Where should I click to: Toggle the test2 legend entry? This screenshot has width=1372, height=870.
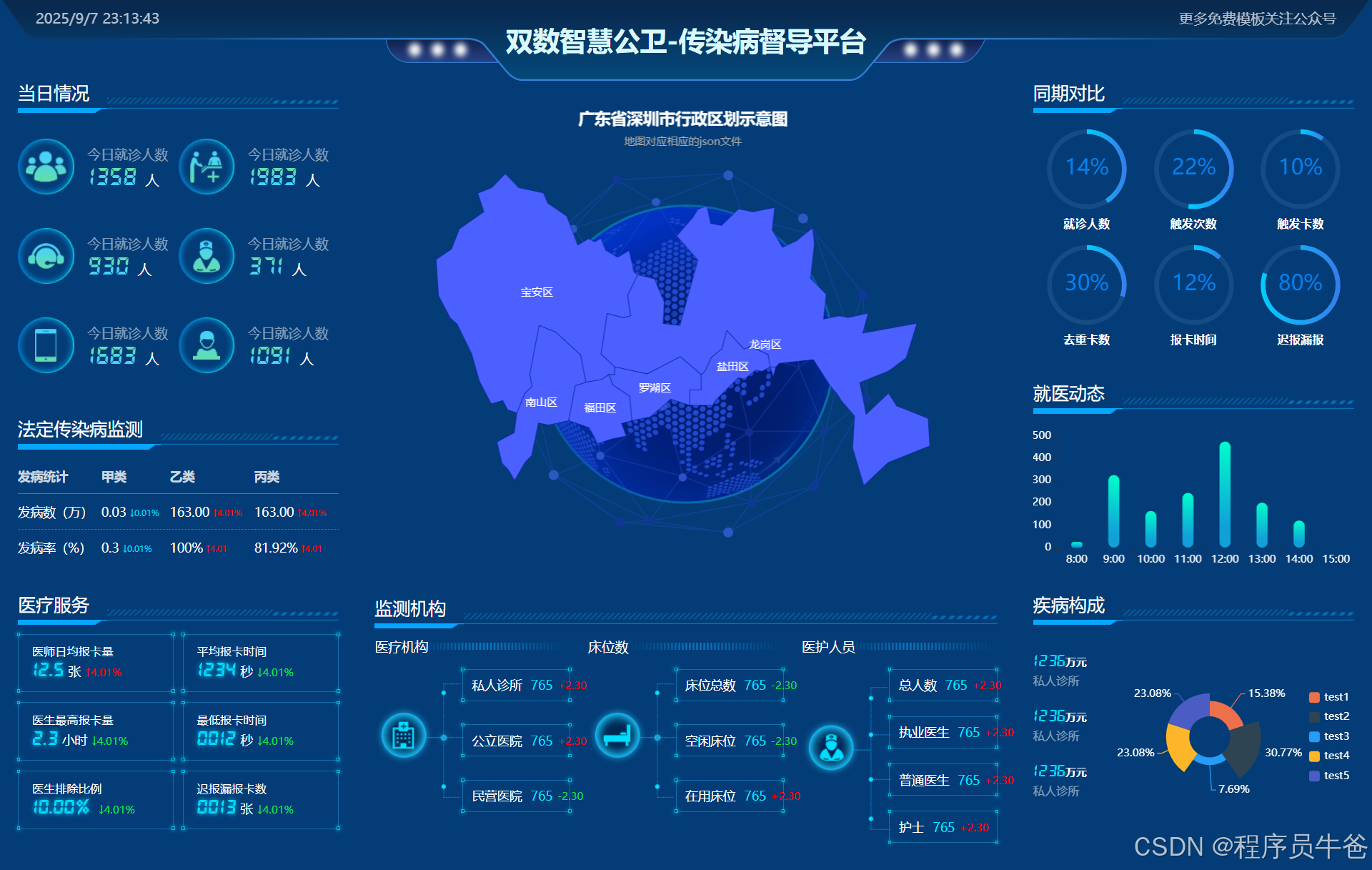pyautogui.click(x=1329, y=716)
